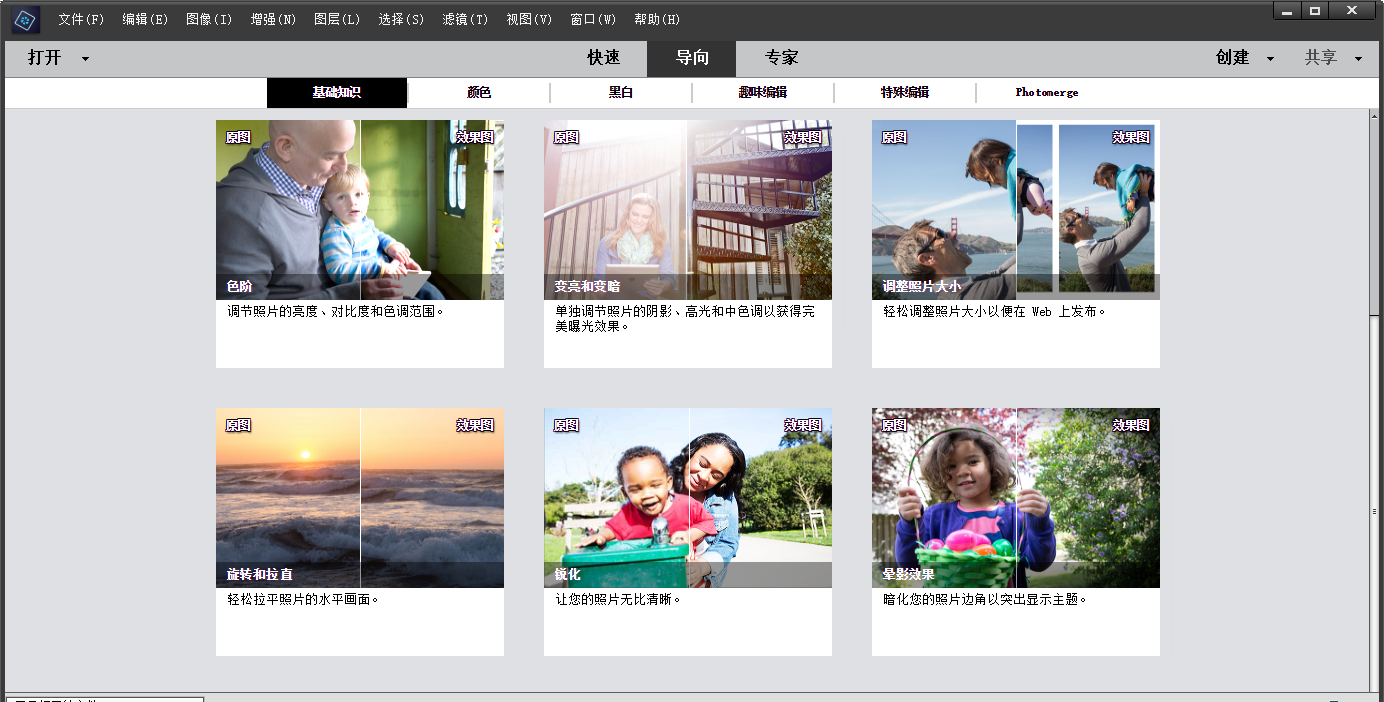Open the 图层(L) menu
The width and height of the screenshot is (1384, 702).
[337, 20]
